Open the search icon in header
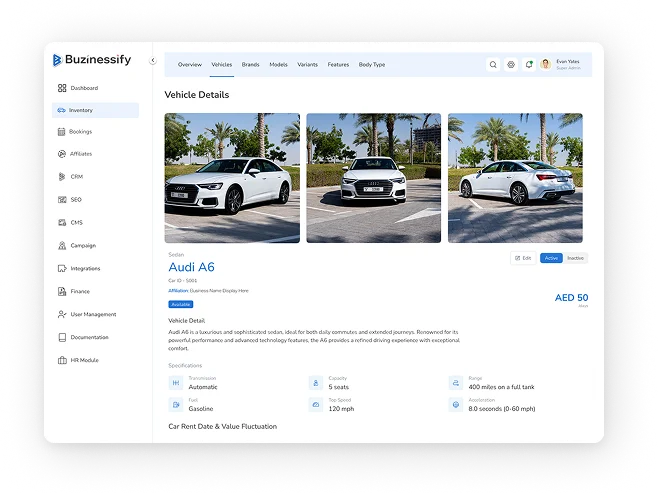The width and height of the screenshot is (658, 493). (493, 64)
